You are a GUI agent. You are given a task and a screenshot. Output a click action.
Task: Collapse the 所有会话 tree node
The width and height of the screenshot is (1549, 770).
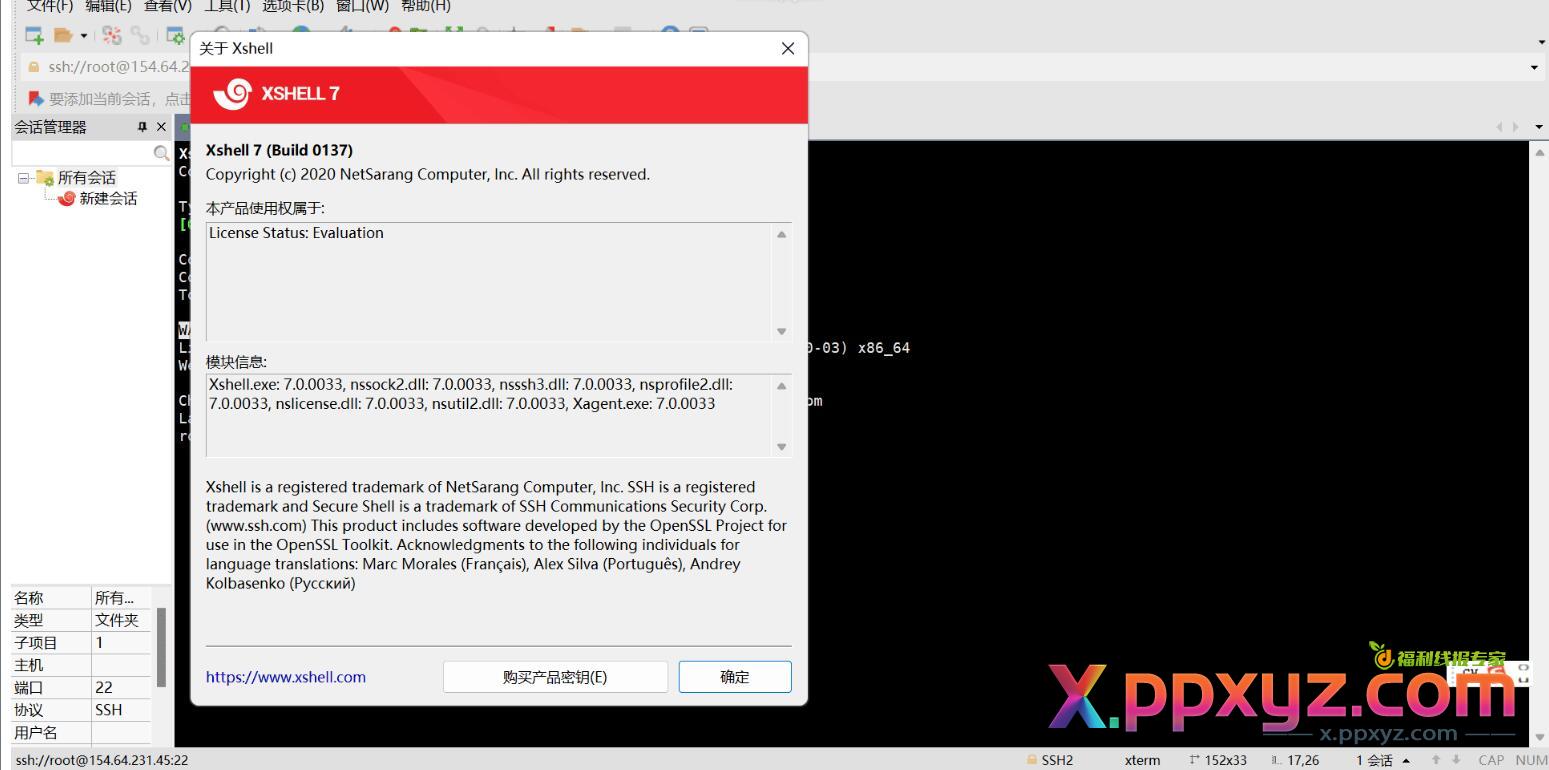(x=24, y=178)
